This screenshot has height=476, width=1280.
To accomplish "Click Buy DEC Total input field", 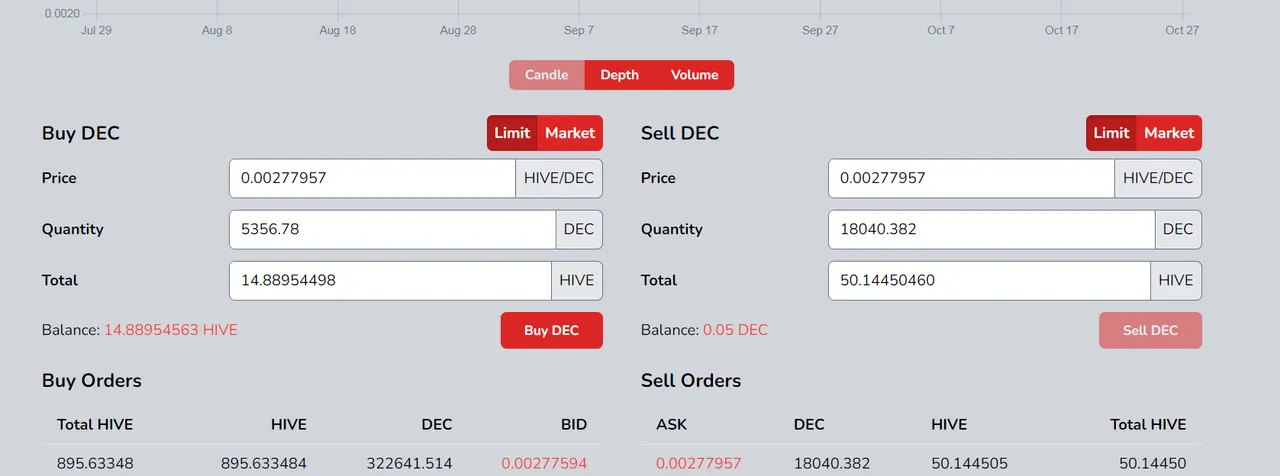I will pyautogui.click(x=390, y=280).
